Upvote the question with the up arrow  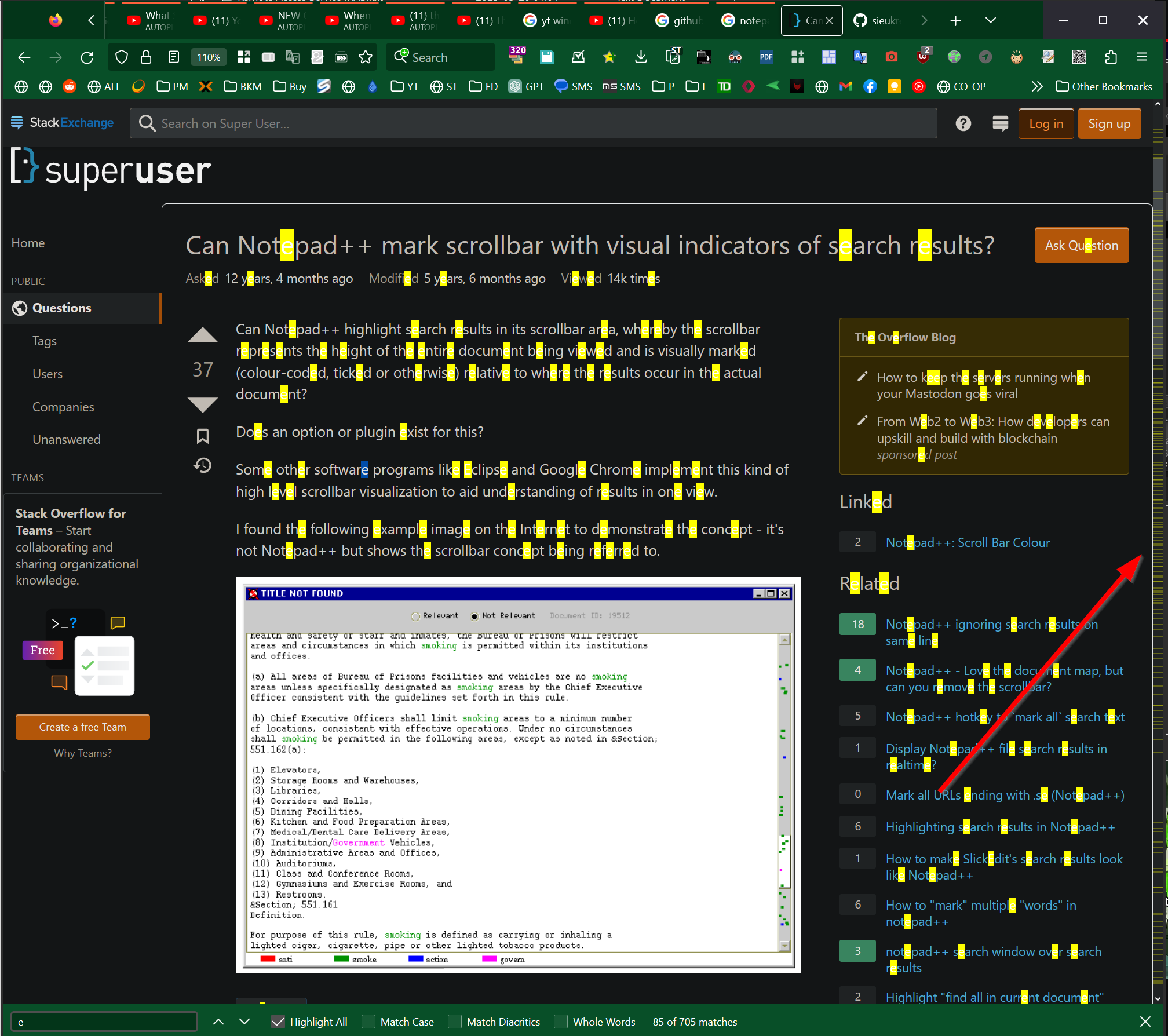(x=202, y=335)
